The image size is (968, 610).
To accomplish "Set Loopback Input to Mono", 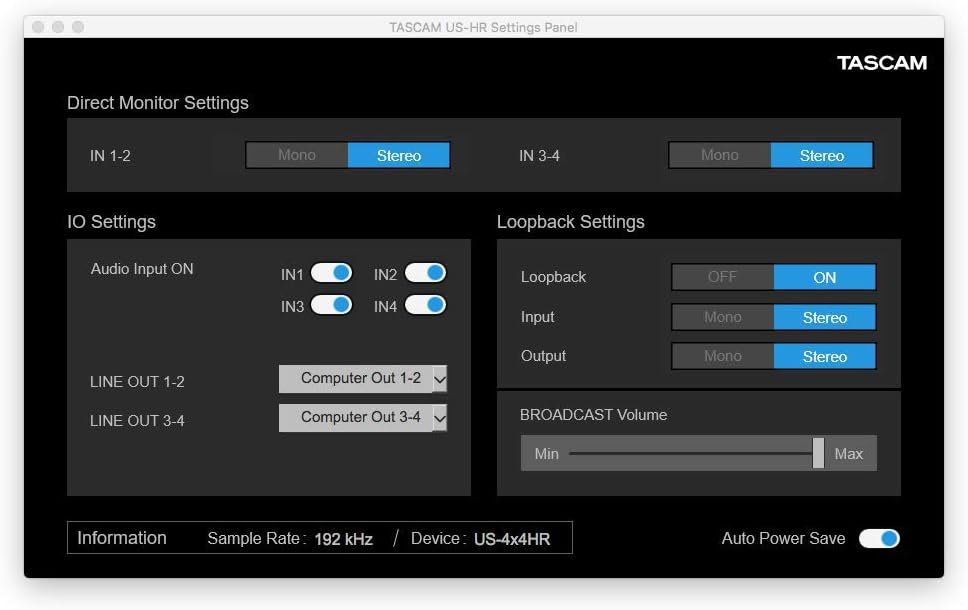I will click(x=722, y=317).
